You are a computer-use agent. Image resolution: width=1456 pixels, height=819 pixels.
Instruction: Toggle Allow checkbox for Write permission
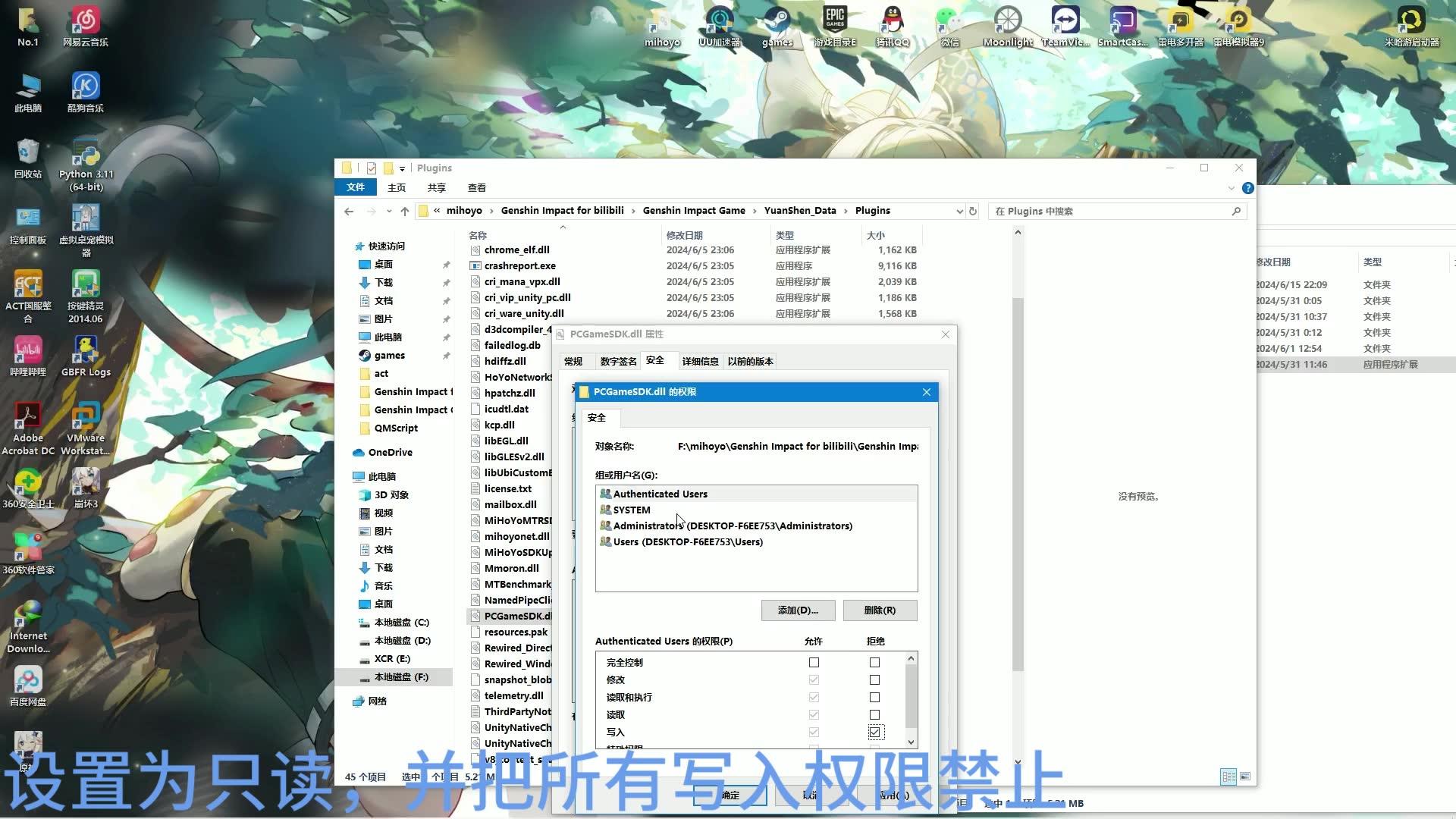814,733
